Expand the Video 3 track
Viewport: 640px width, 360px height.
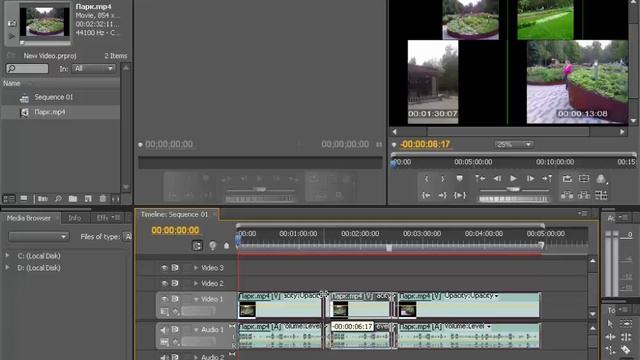196,268
